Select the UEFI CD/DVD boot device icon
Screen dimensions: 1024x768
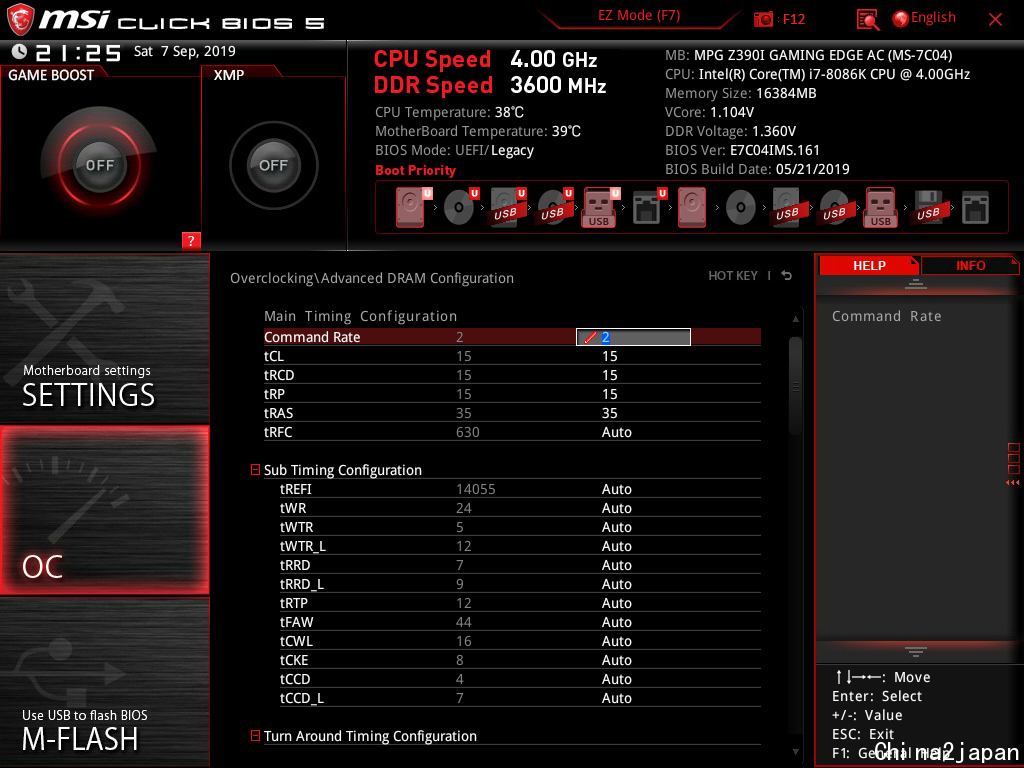click(x=460, y=208)
